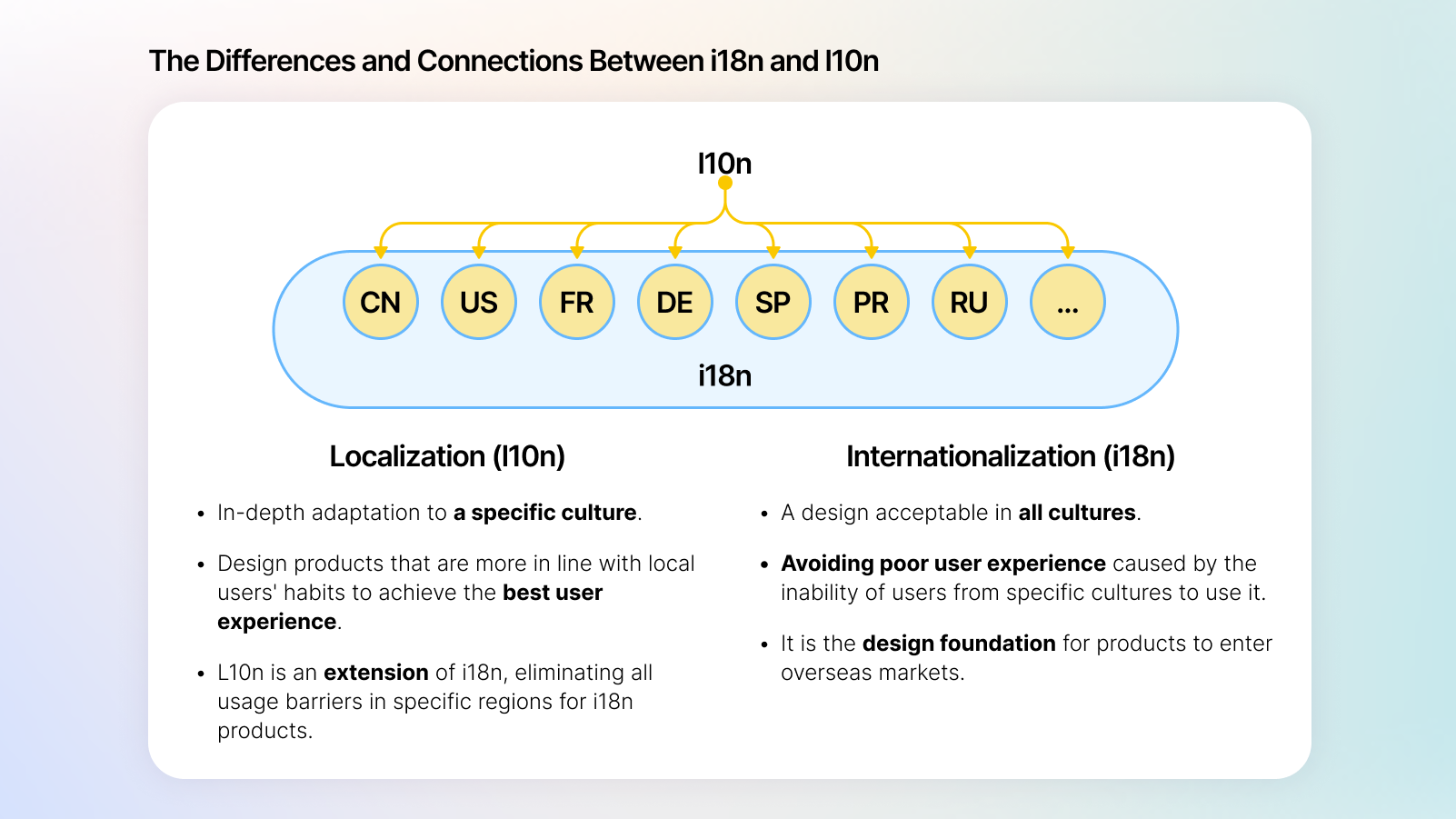1456x819 pixels.
Task: Click the RU country circle
Action: tap(969, 302)
